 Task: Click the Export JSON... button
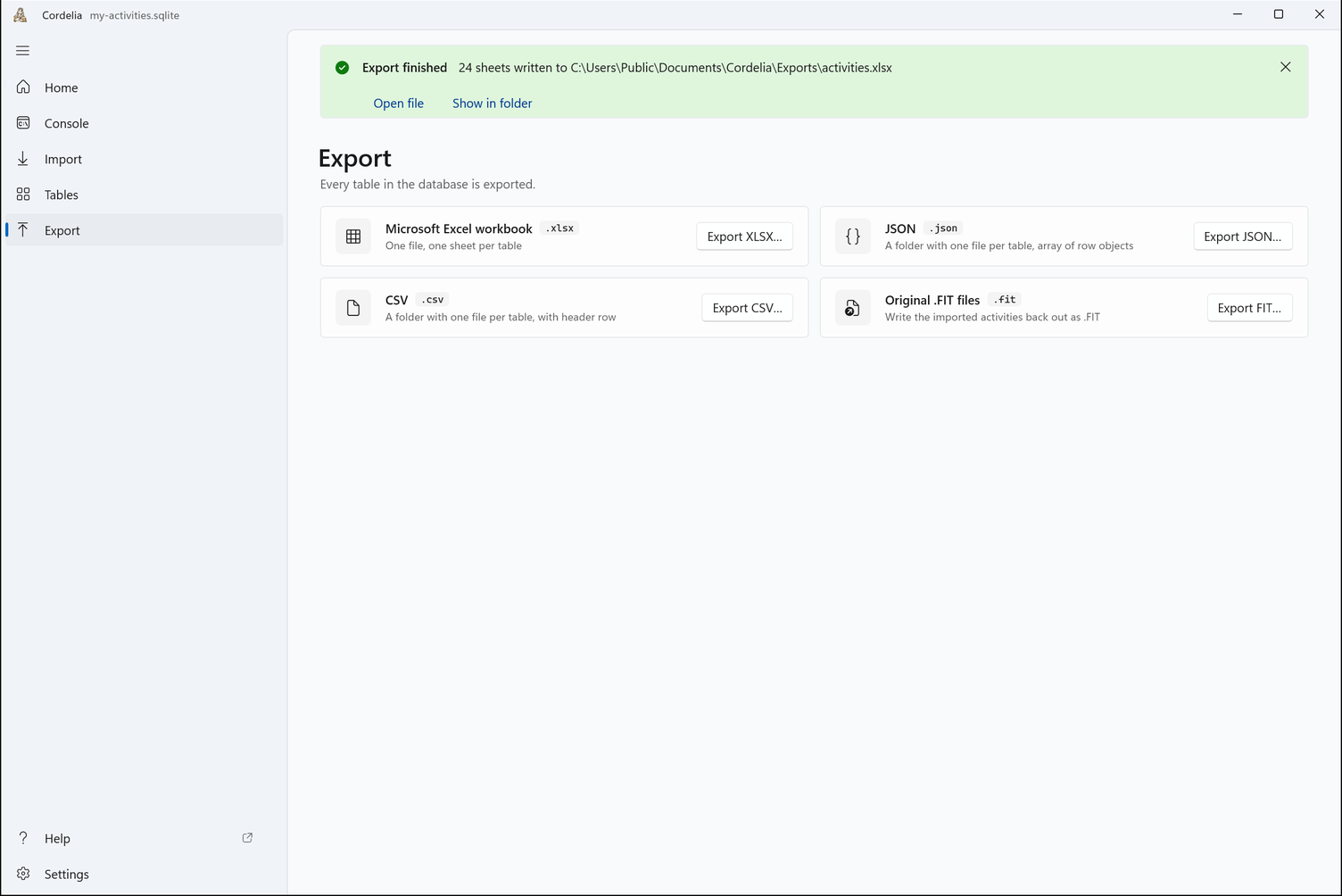1242,236
